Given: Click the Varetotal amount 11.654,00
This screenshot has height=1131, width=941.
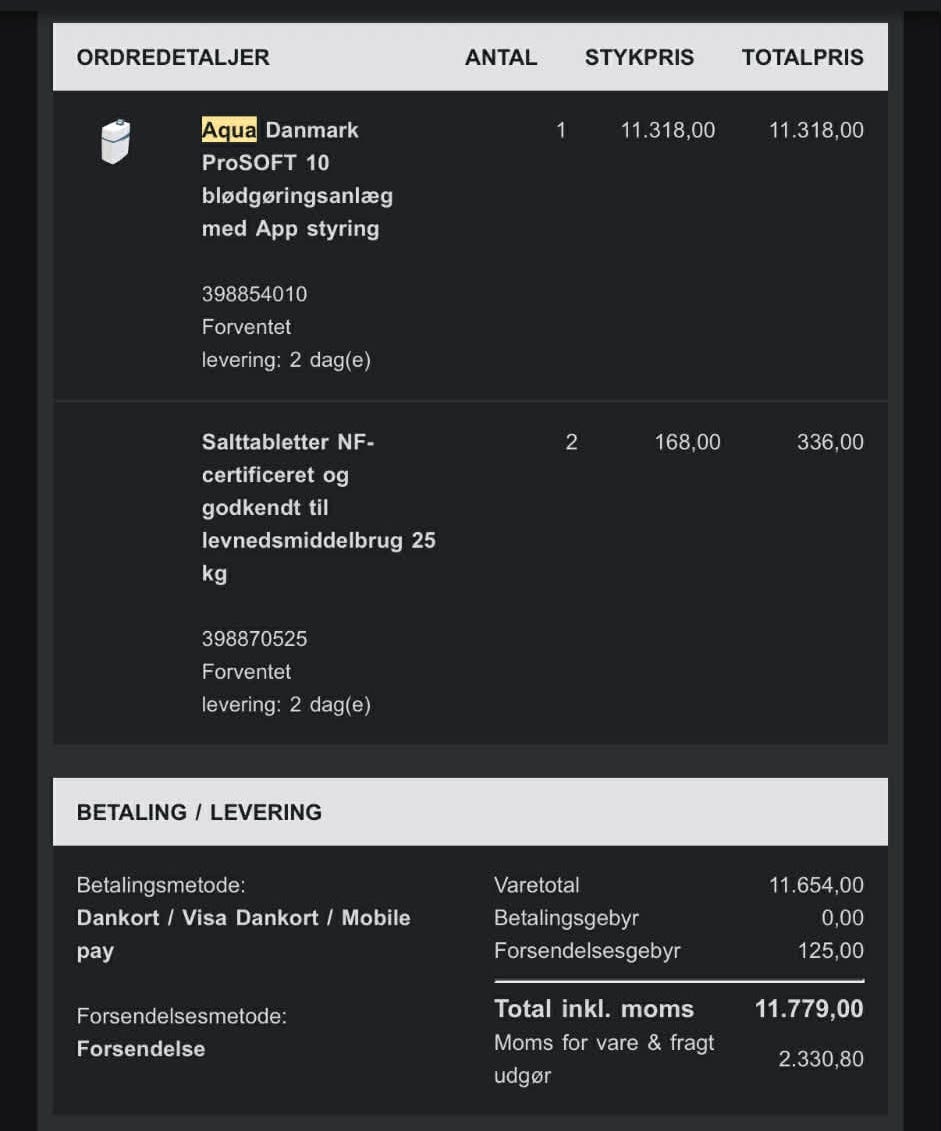Looking at the screenshot, I should point(816,885).
